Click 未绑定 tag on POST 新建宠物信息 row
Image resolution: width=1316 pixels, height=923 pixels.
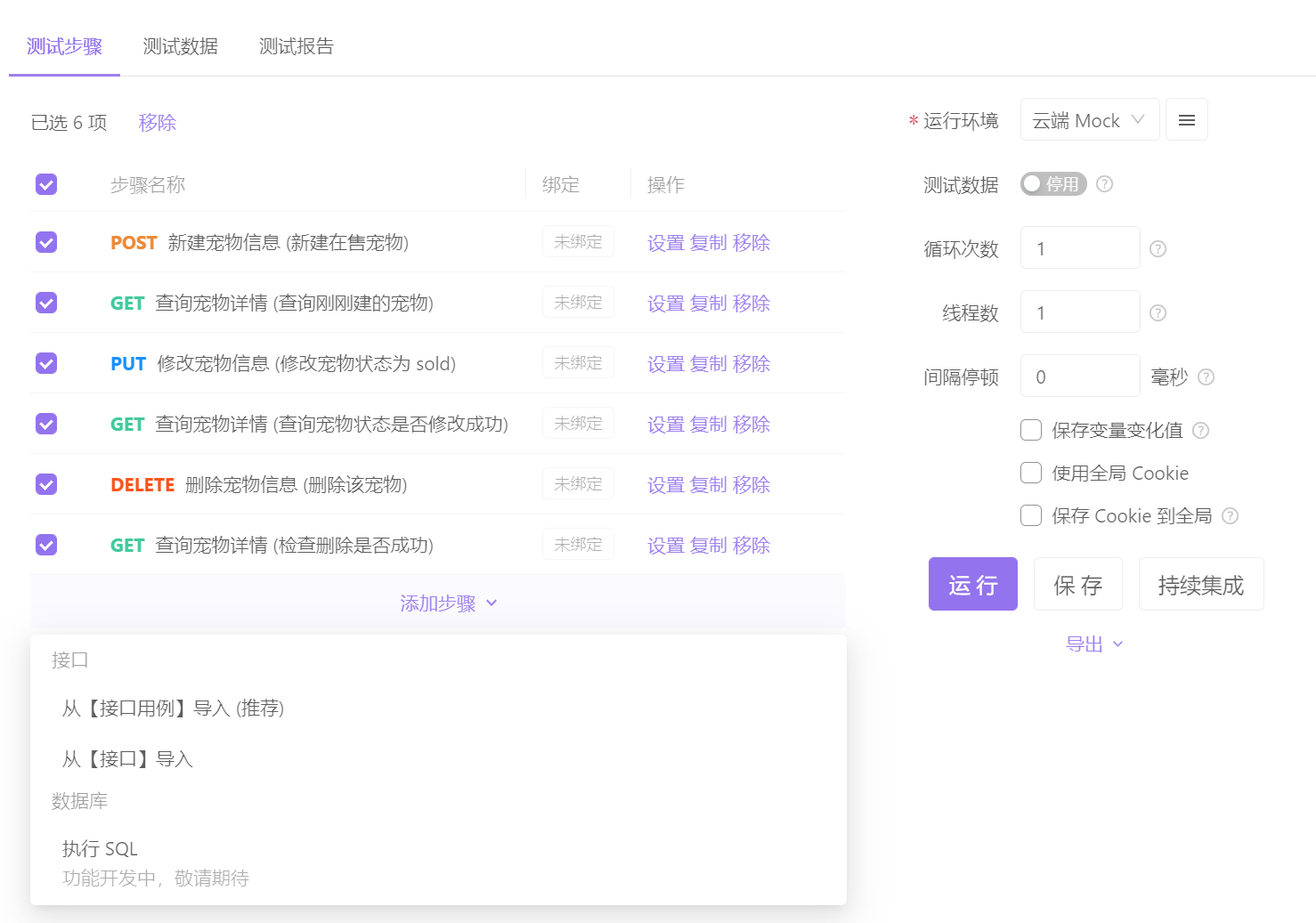coord(579,242)
